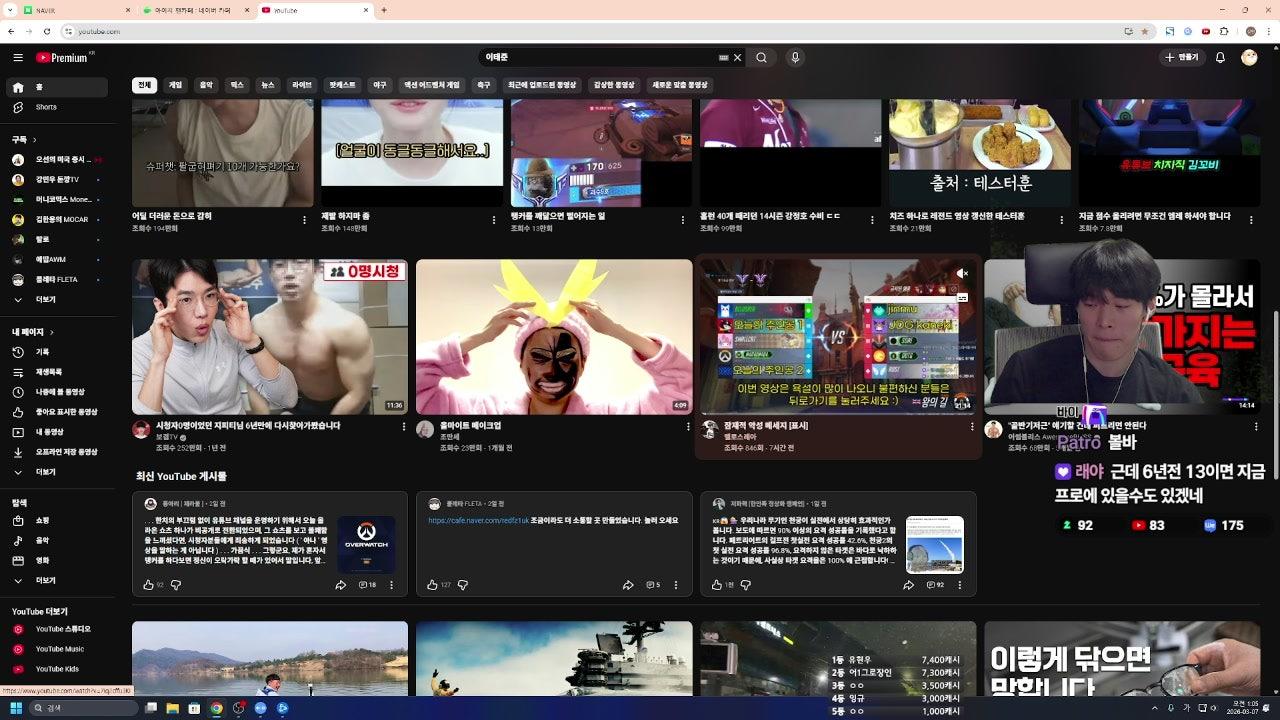Start a voice search with the microphone icon
This screenshot has width=1280, height=720.
click(794, 57)
